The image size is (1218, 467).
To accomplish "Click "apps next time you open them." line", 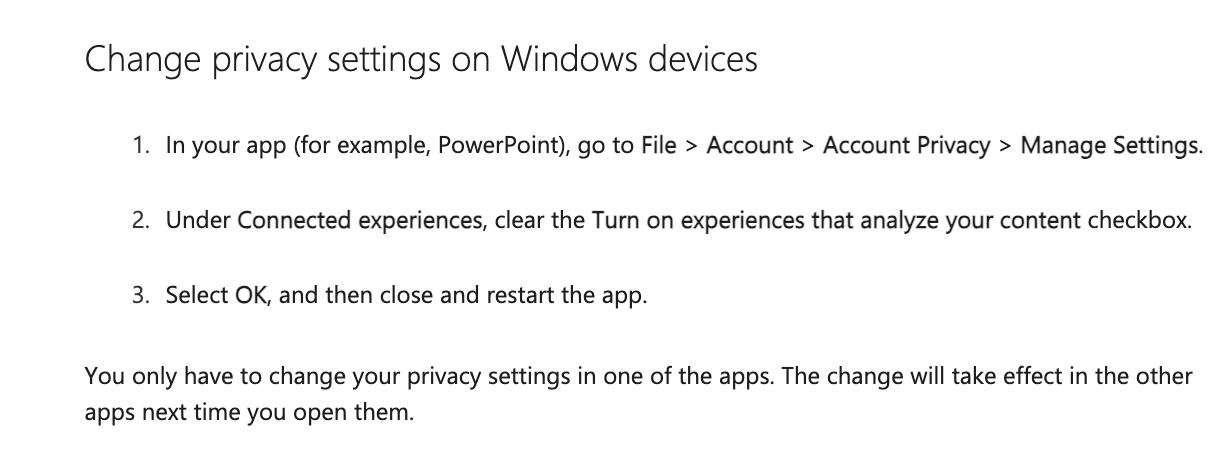I will click(x=248, y=413).
